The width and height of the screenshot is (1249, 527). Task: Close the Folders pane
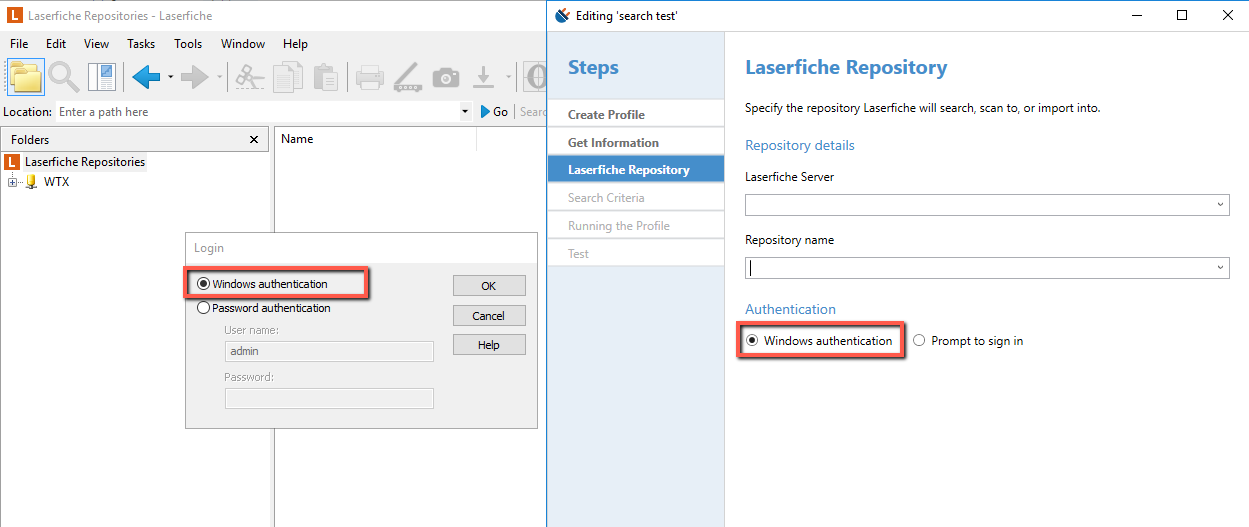pyautogui.click(x=253, y=140)
